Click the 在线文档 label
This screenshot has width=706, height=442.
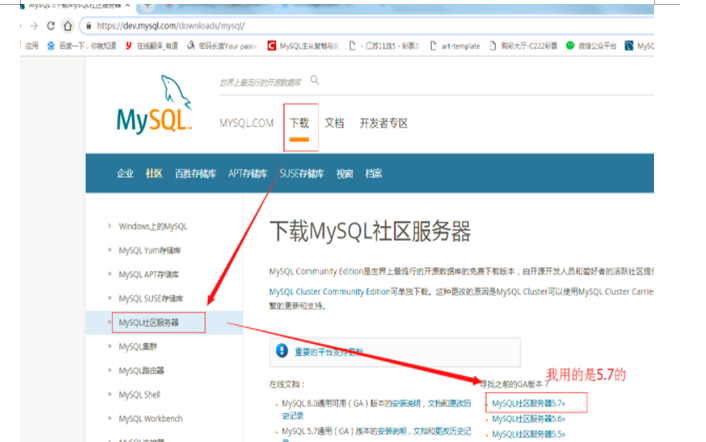point(287,384)
